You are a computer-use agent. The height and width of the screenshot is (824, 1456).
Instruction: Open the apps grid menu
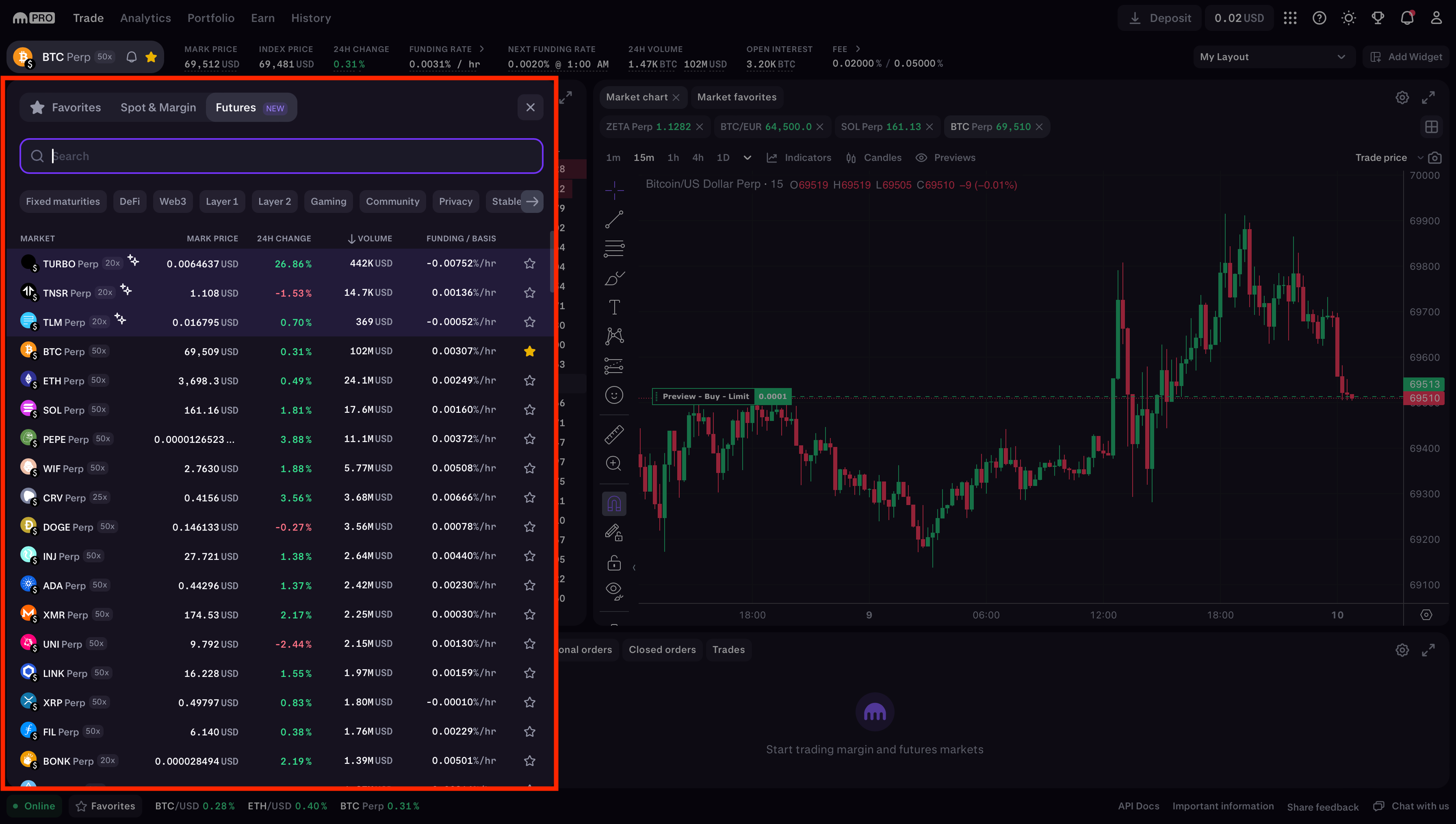tap(1290, 18)
